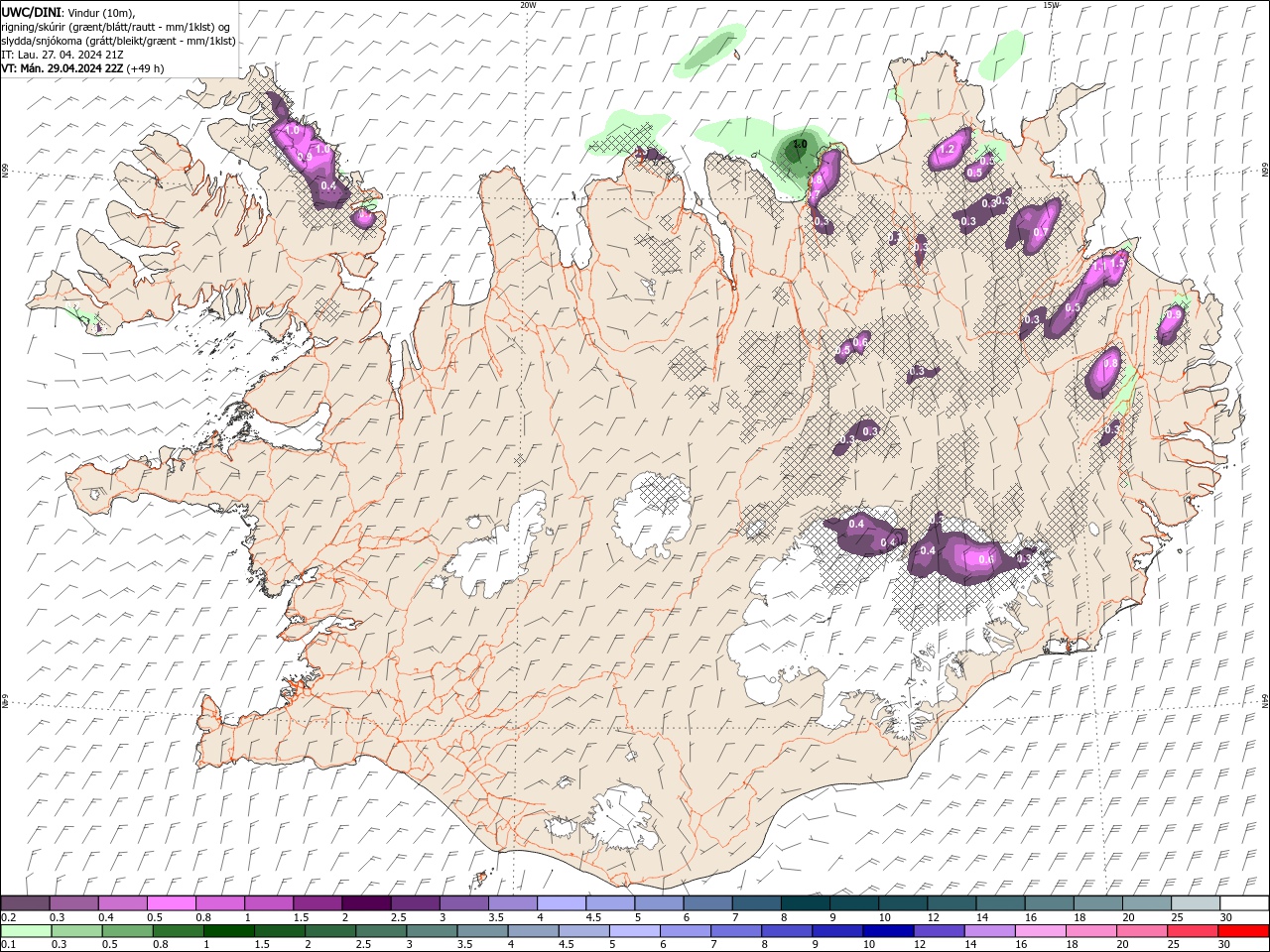Pick the first mauve 0.2 swatch in upper legend
1270x952 pixels.
pyautogui.click(x=26, y=902)
